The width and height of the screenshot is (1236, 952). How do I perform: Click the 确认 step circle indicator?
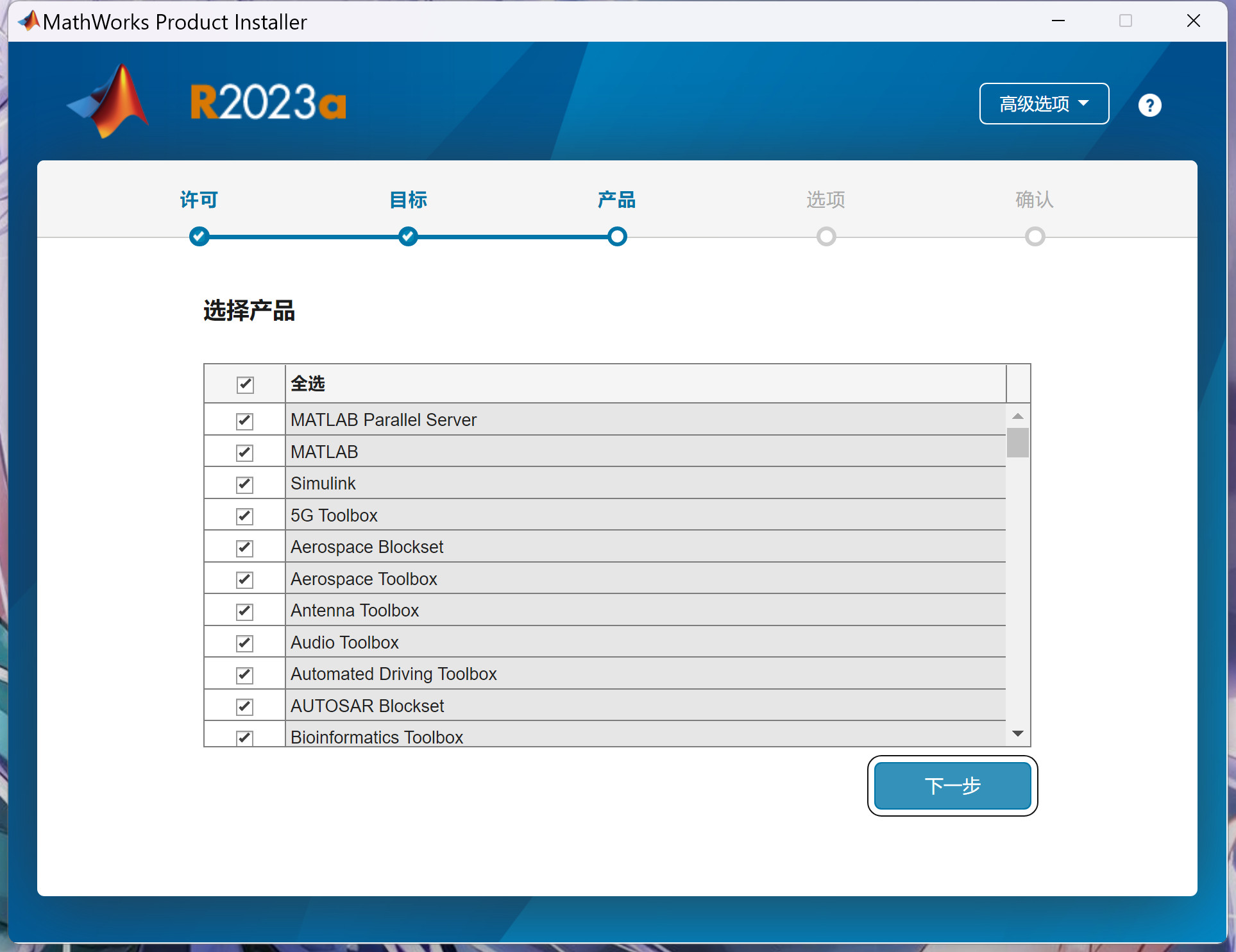(1035, 237)
